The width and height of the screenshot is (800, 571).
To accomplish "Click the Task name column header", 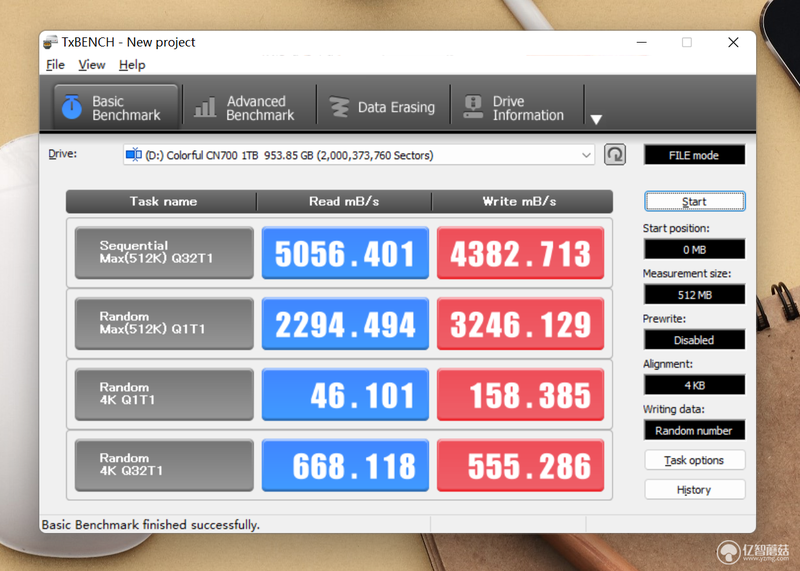I will coord(162,202).
